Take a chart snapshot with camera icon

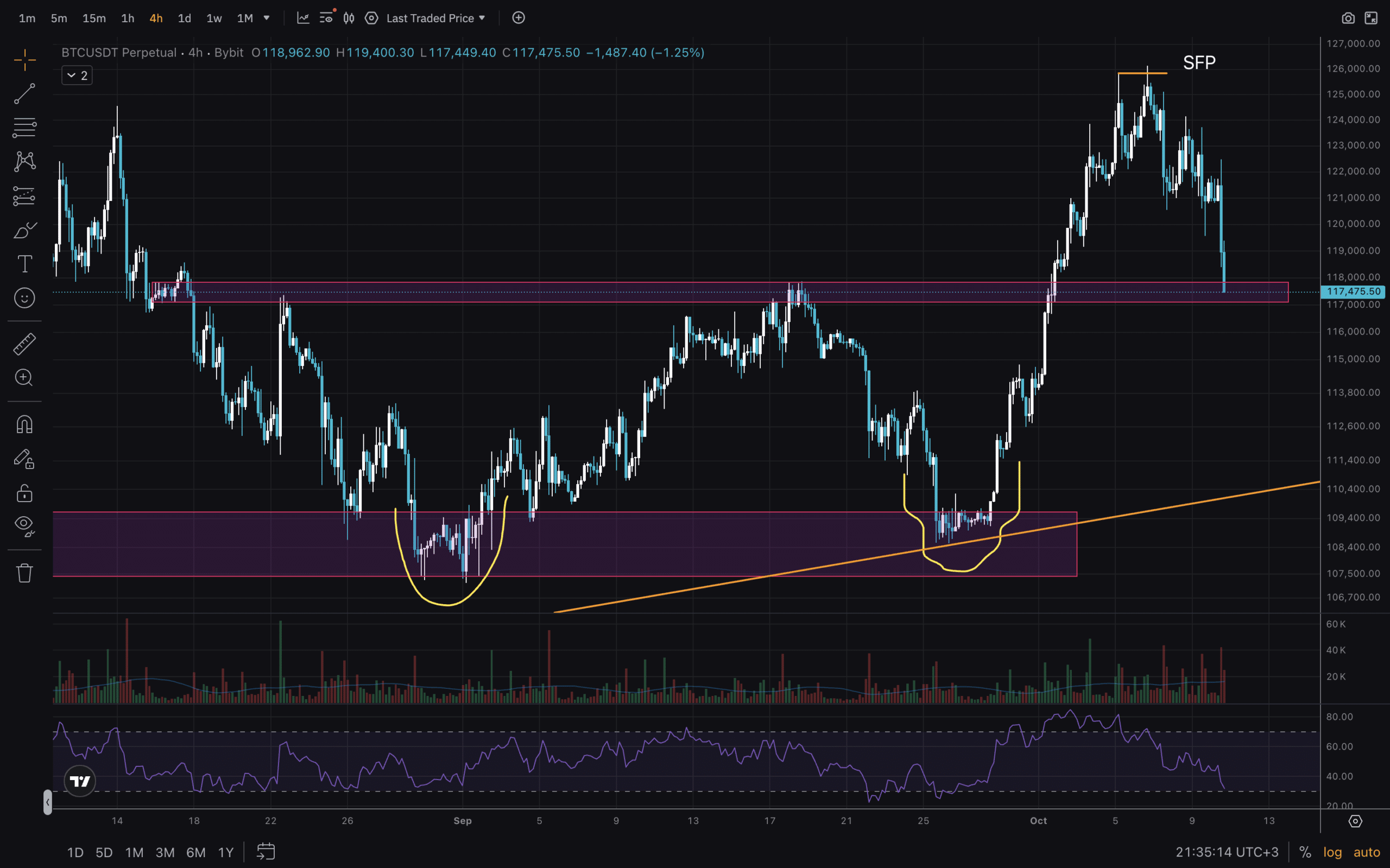point(1348,18)
